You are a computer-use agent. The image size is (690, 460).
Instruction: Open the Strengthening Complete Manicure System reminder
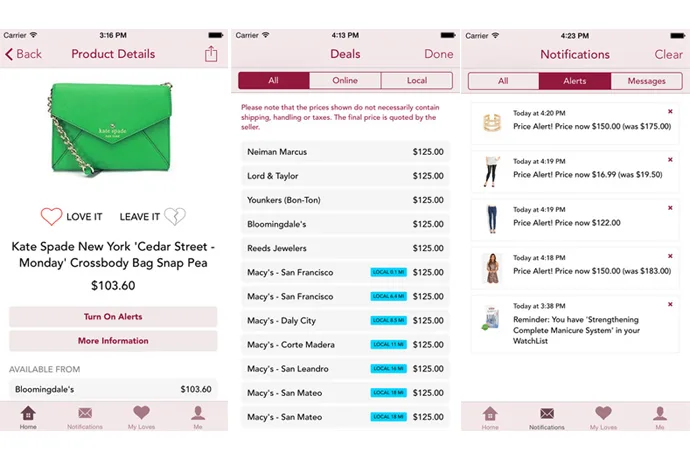(x=575, y=324)
